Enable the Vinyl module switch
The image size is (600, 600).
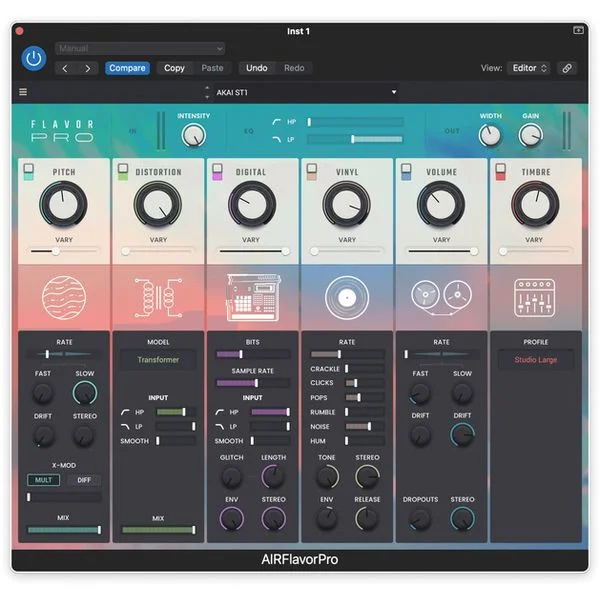(x=312, y=171)
